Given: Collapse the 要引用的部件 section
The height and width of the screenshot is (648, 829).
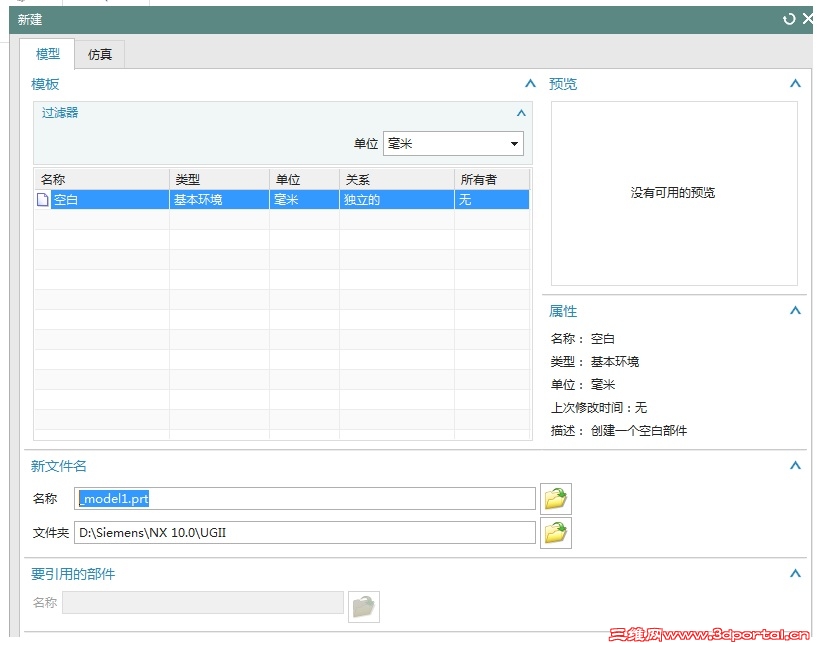Looking at the screenshot, I should click(x=795, y=573).
